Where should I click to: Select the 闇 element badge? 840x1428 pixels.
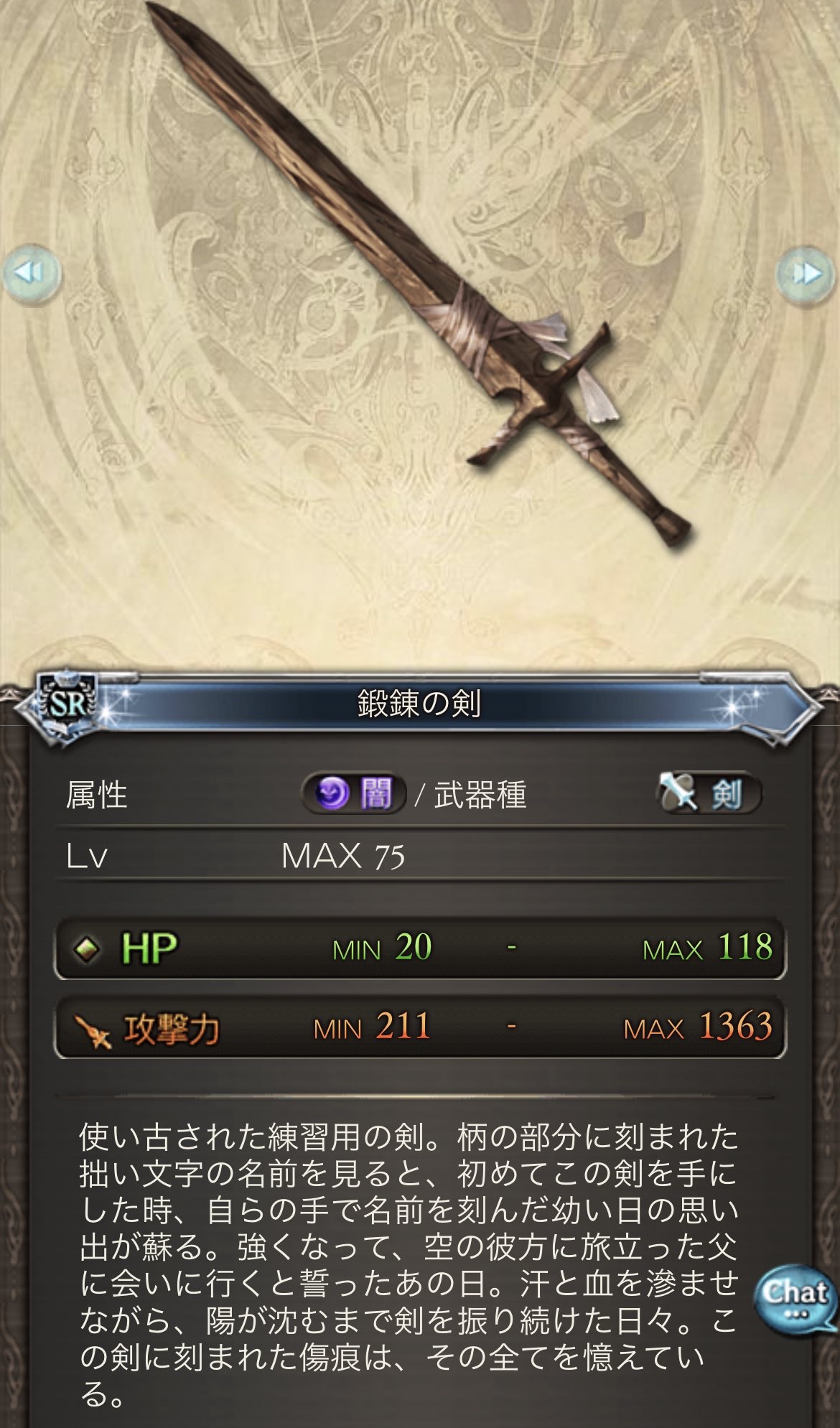(x=353, y=794)
